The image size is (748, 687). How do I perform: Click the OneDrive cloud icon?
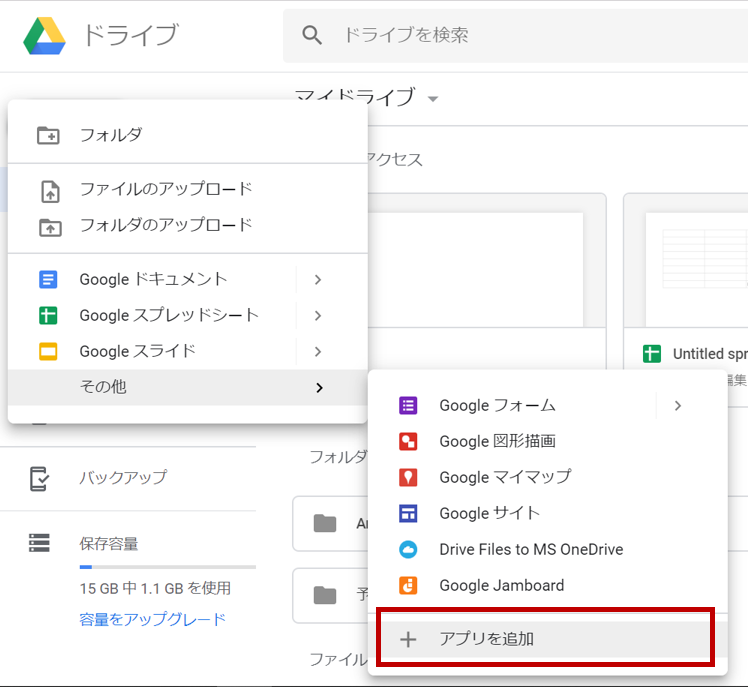click(408, 550)
